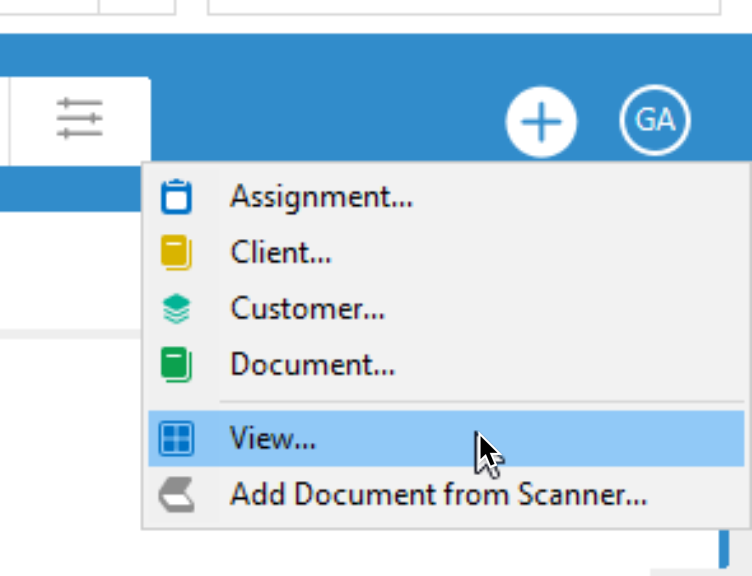Click the blue grid View icon
The width and height of the screenshot is (752, 576).
coord(176,438)
